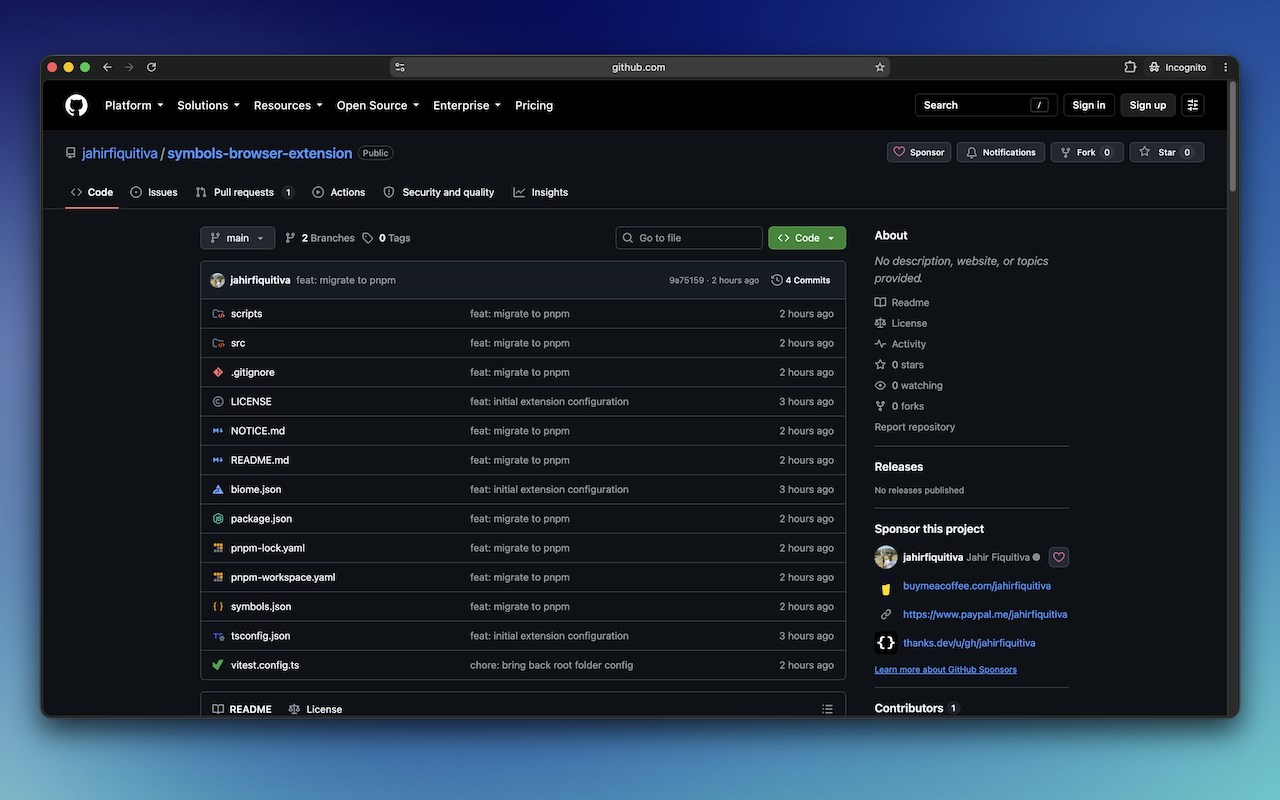Toggle Notifications for this repository

click(1001, 152)
